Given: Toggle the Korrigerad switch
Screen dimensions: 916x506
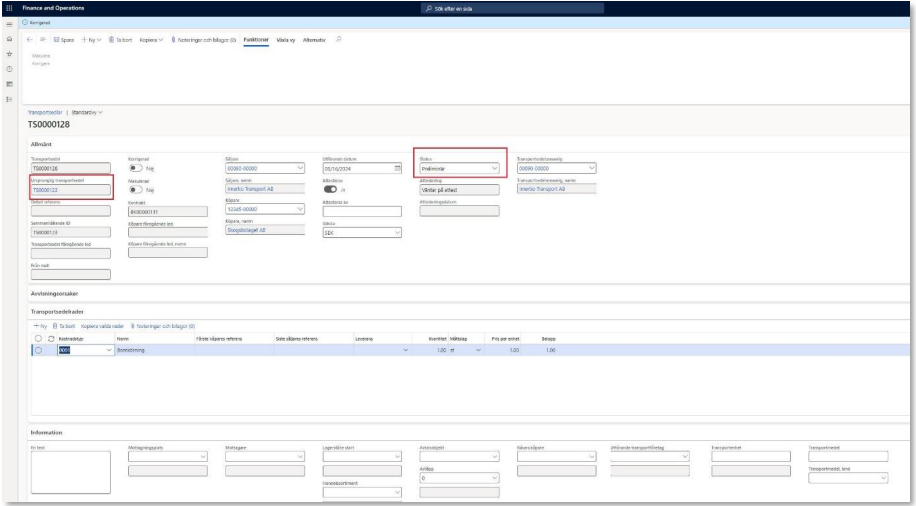Looking at the screenshot, I should coord(136,168).
